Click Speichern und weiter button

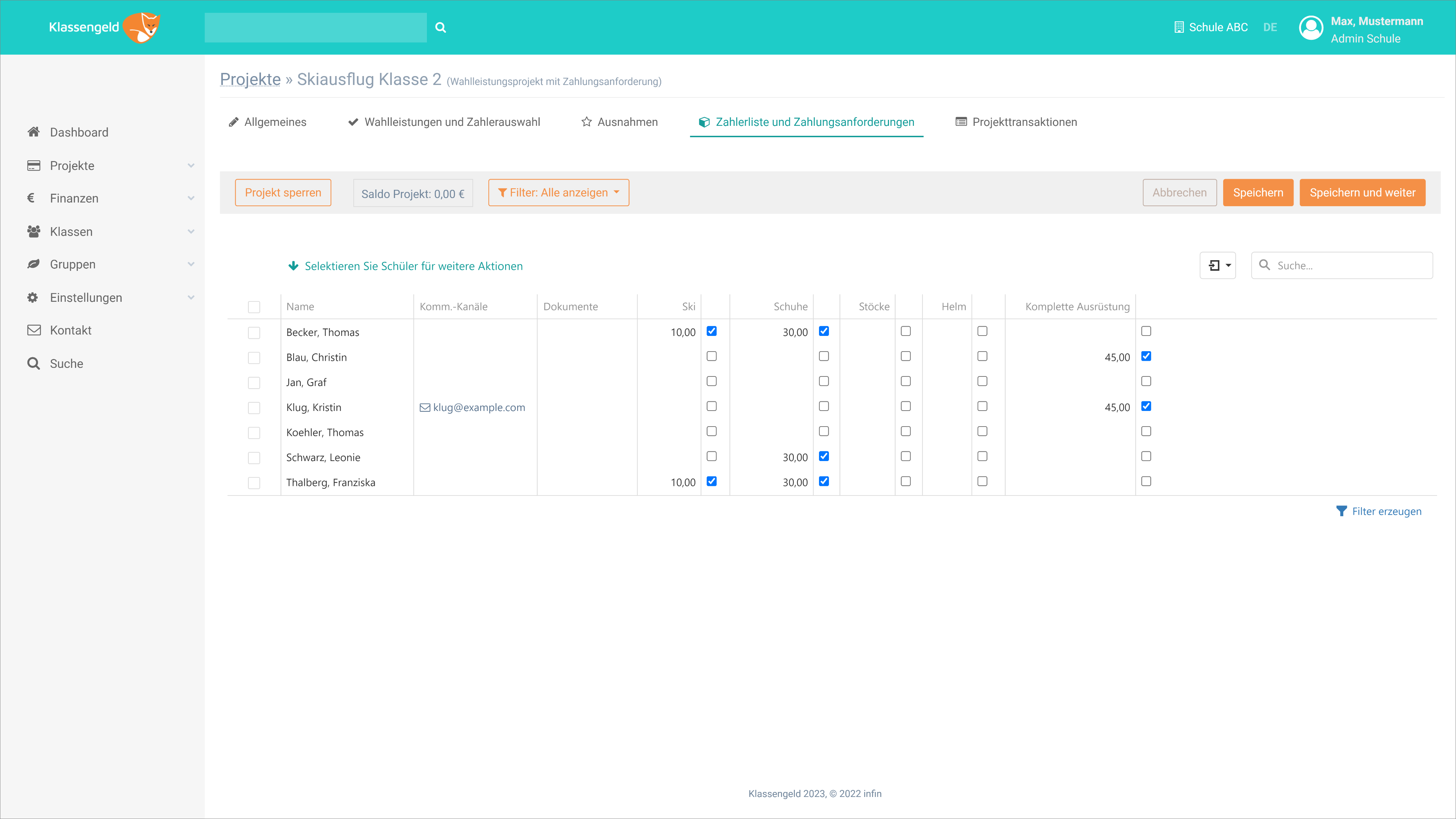(x=1362, y=193)
